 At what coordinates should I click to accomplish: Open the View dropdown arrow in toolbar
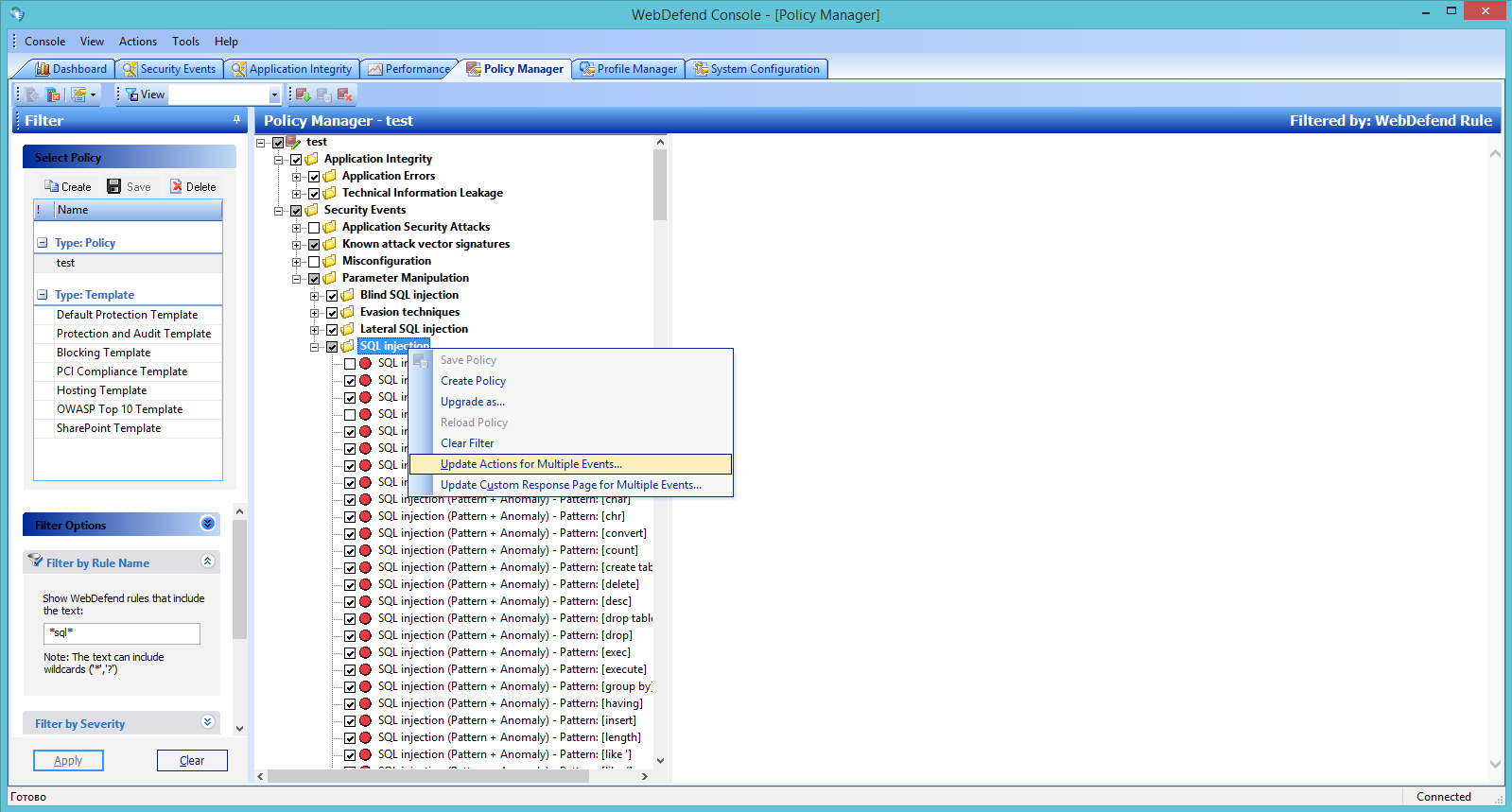pyautogui.click(x=274, y=95)
